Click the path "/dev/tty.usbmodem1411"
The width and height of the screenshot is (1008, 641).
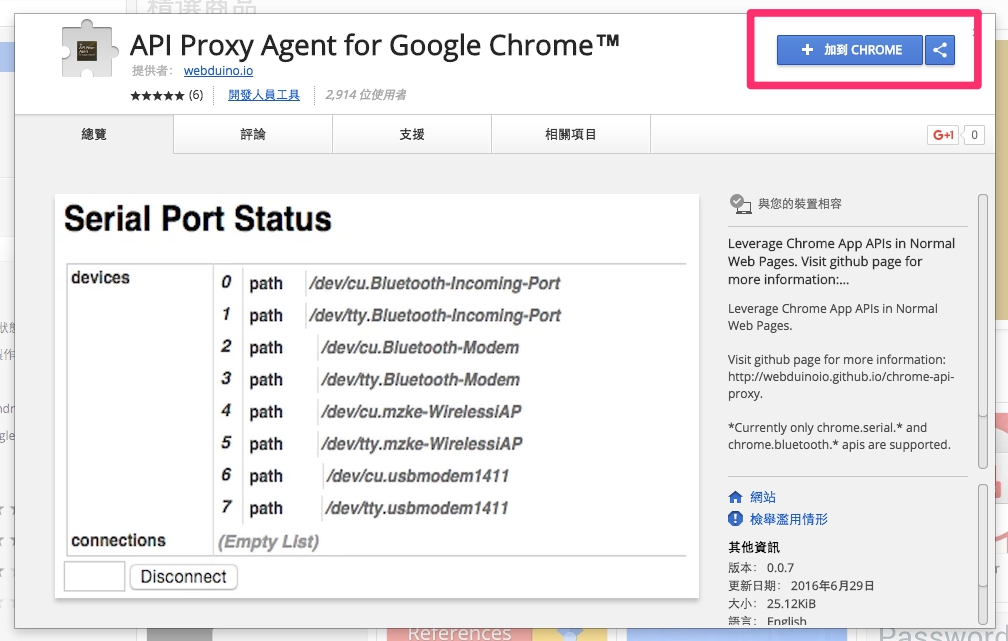(417, 508)
